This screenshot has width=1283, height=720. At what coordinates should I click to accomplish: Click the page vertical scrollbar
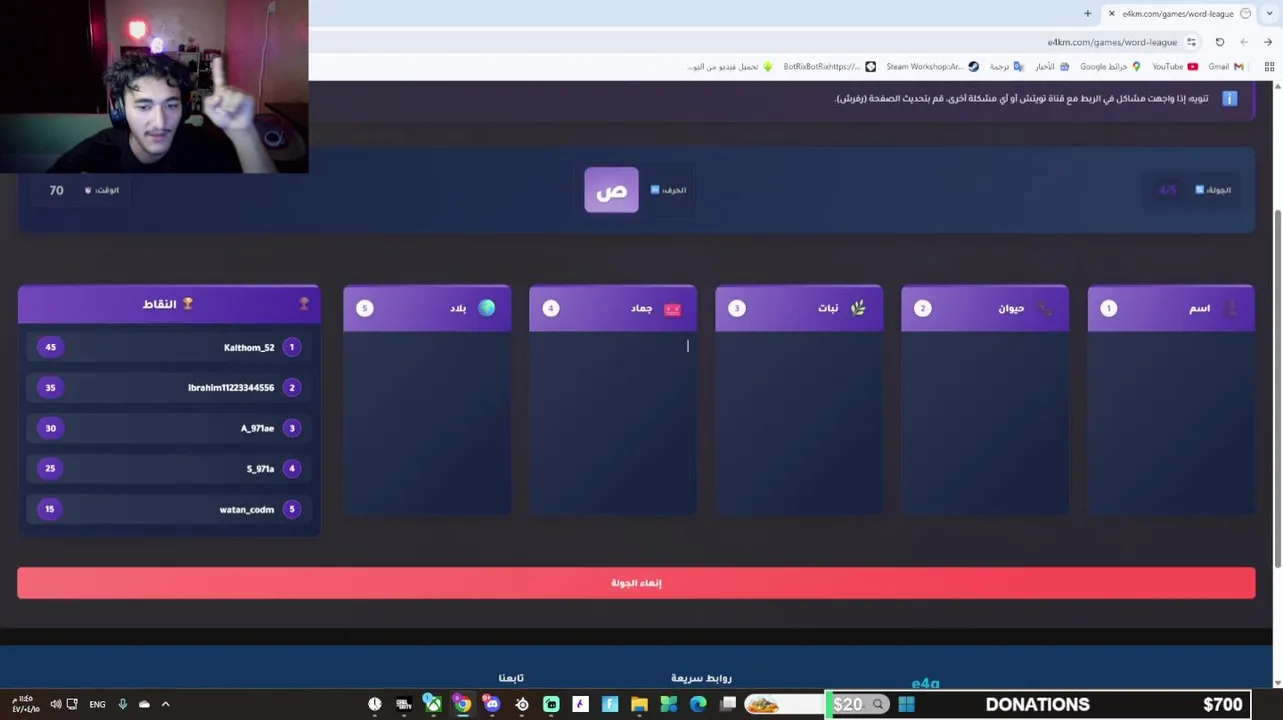coord(1277,390)
